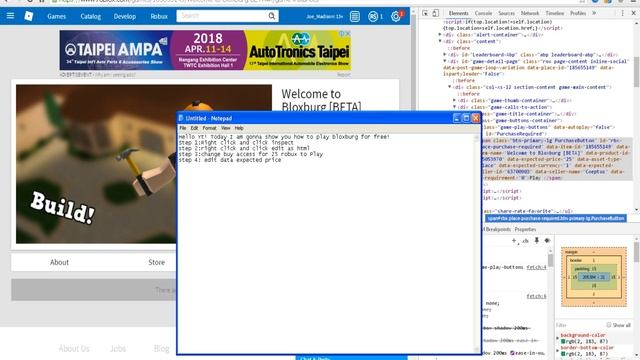Open the Roblox settings gear icon
This screenshot has height=360, width=640.
395,16
